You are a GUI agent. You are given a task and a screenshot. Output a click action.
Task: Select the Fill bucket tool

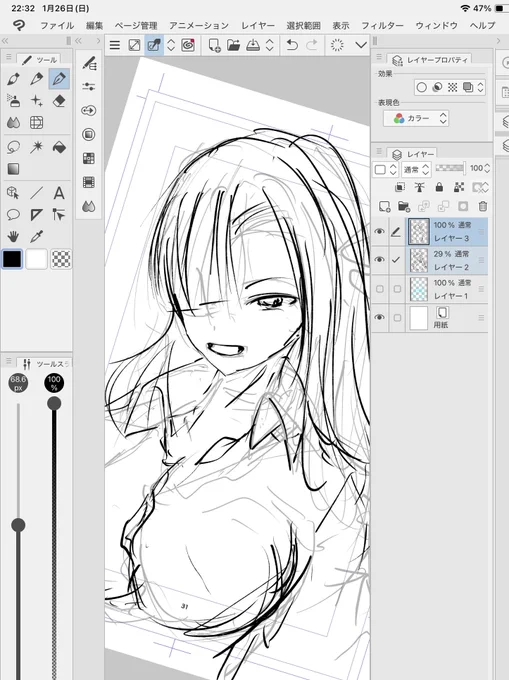(59, 147)
